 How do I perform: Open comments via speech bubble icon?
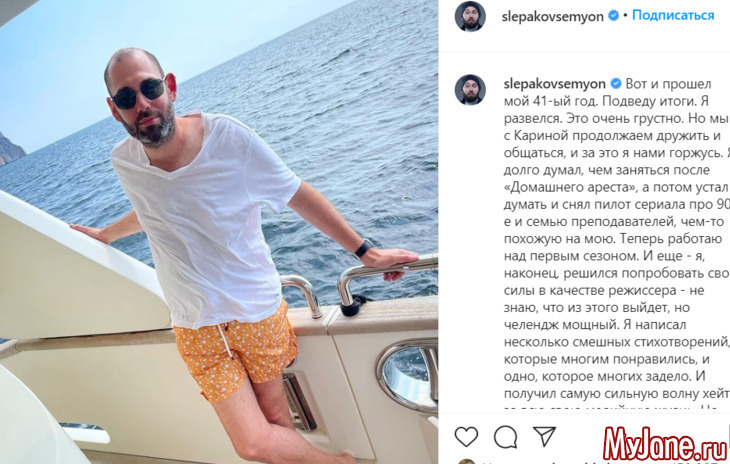tap(506, 437)
